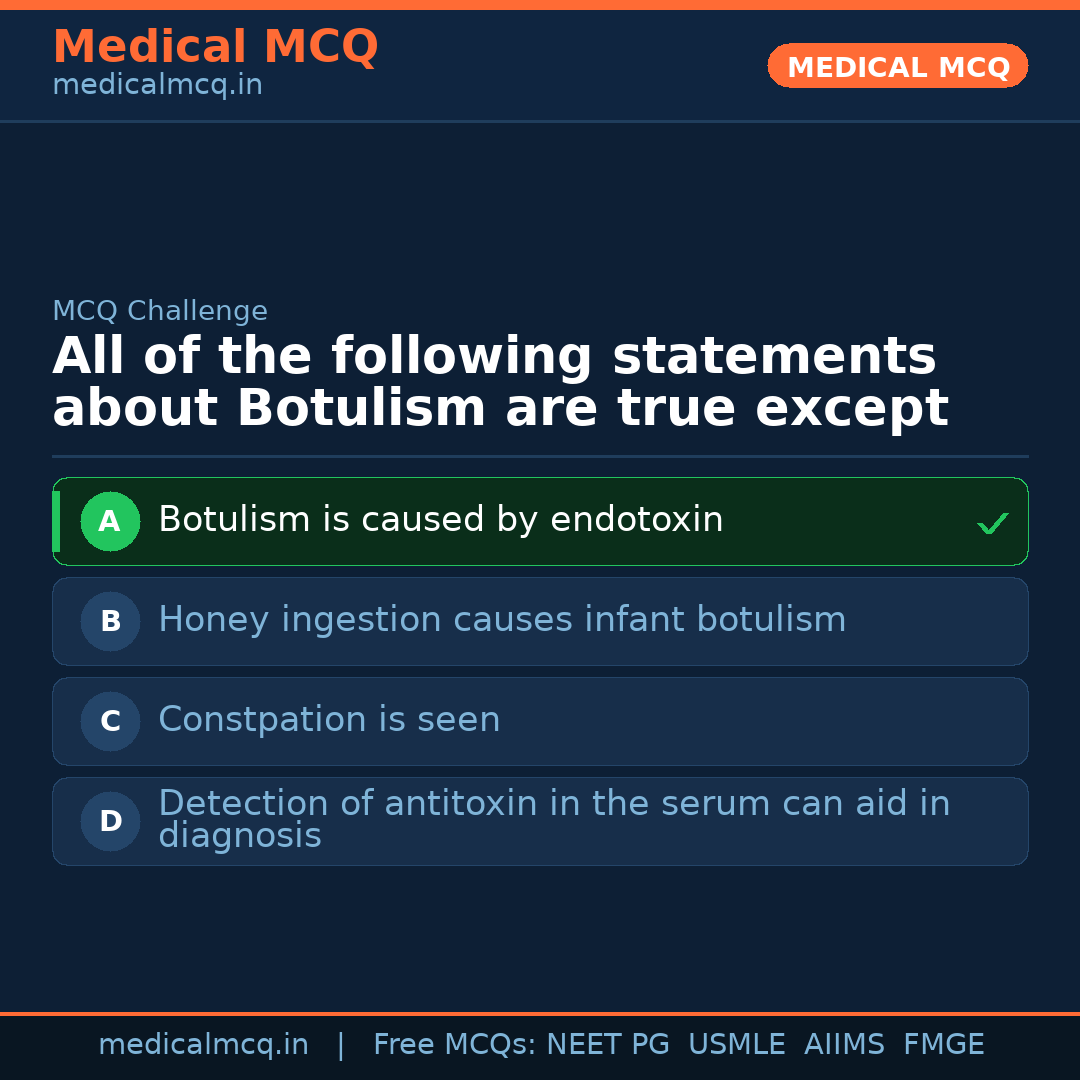This screenshot has height=1080, width=1080.
Task: Click 'USMLE' in the footer
Action: [737, 1045]
